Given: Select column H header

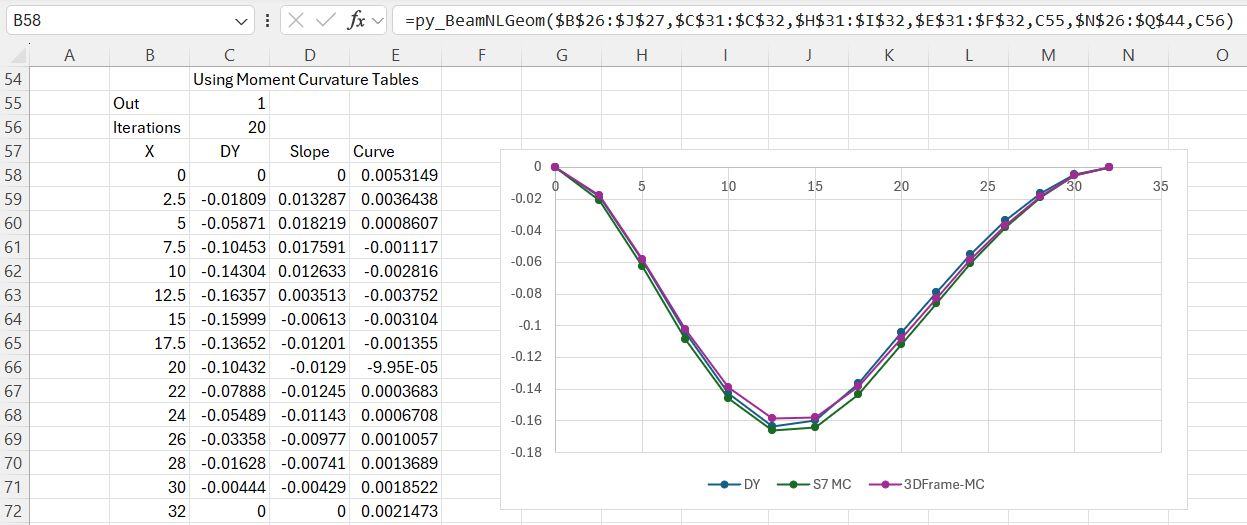Looking at the screenshot, I should pos(641,56).
